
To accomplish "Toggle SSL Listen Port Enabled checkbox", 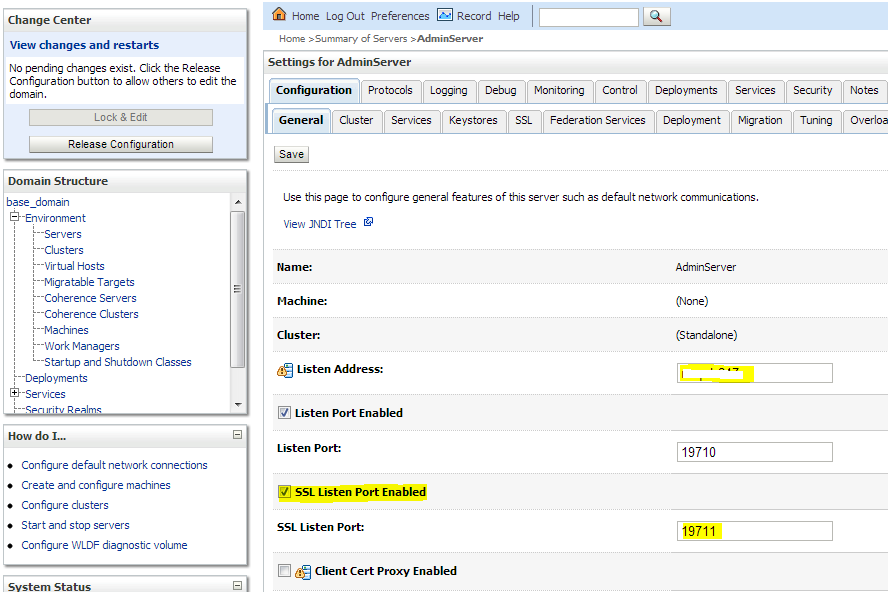I will pos(284,492).
